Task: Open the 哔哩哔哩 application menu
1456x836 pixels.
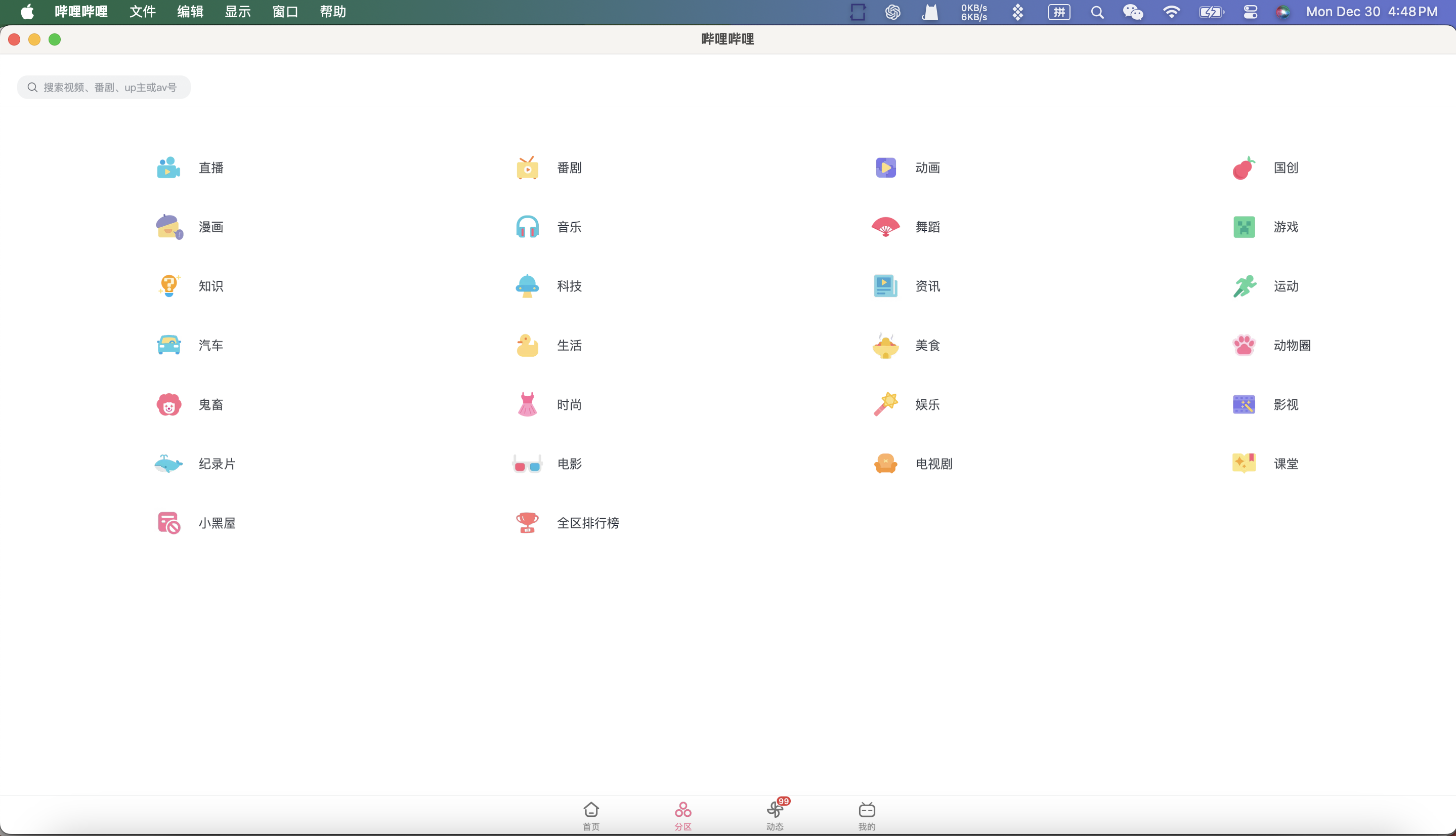Action: click(81, 12)
